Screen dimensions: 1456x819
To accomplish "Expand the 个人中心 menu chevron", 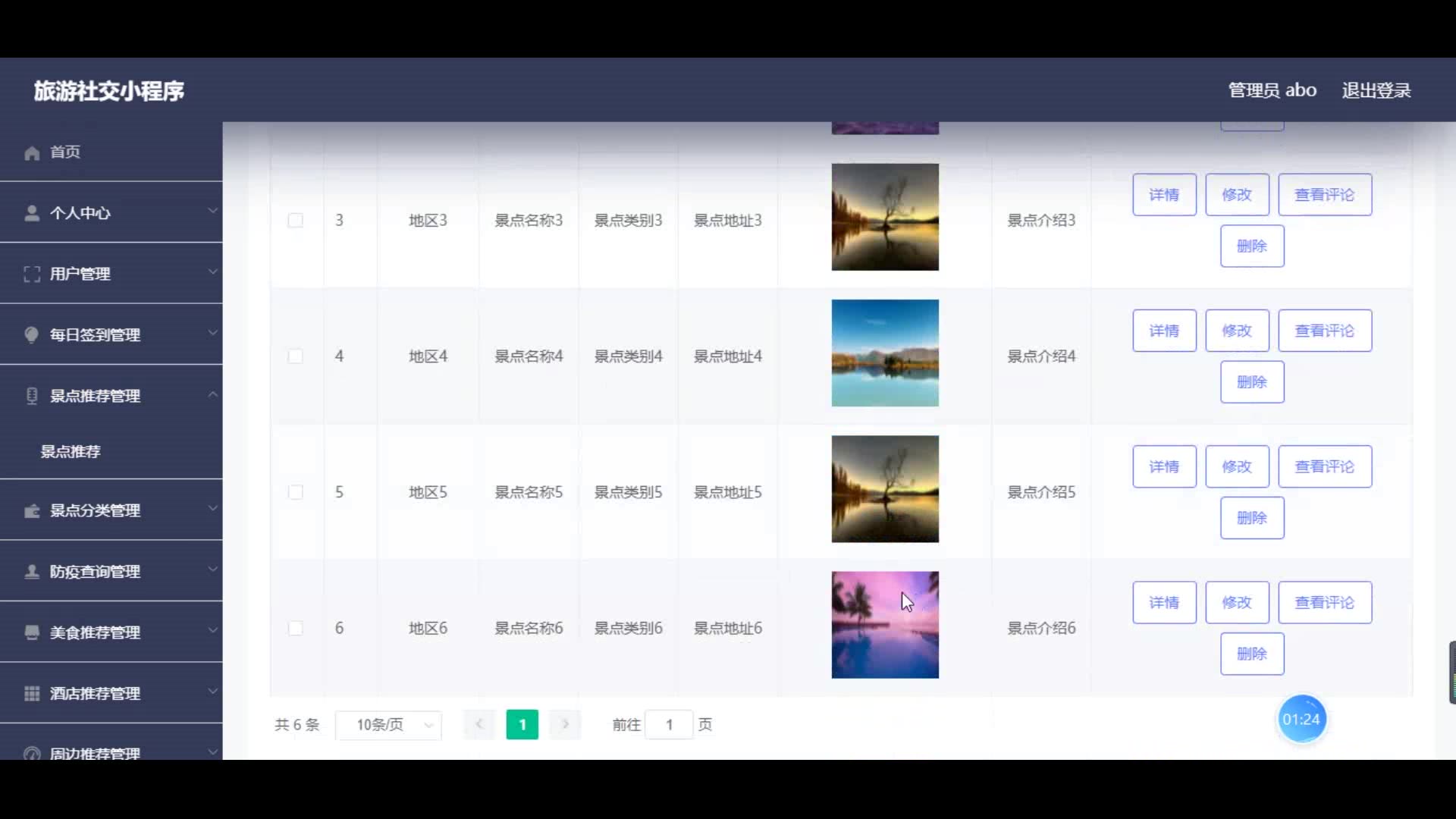I will tap(213, 211).
